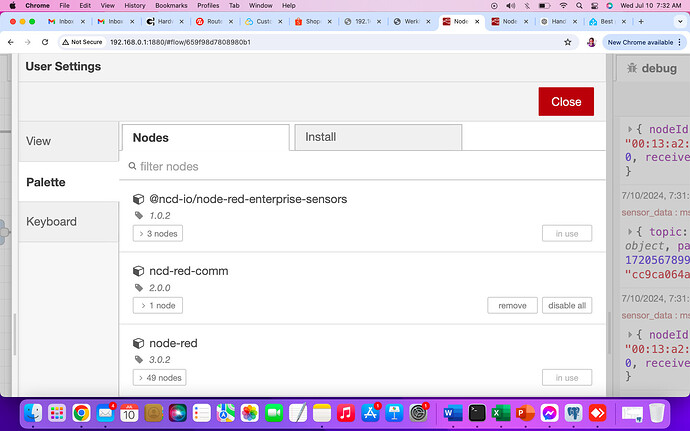Bookmark this page with the star icon

click(x=568, y=42)
